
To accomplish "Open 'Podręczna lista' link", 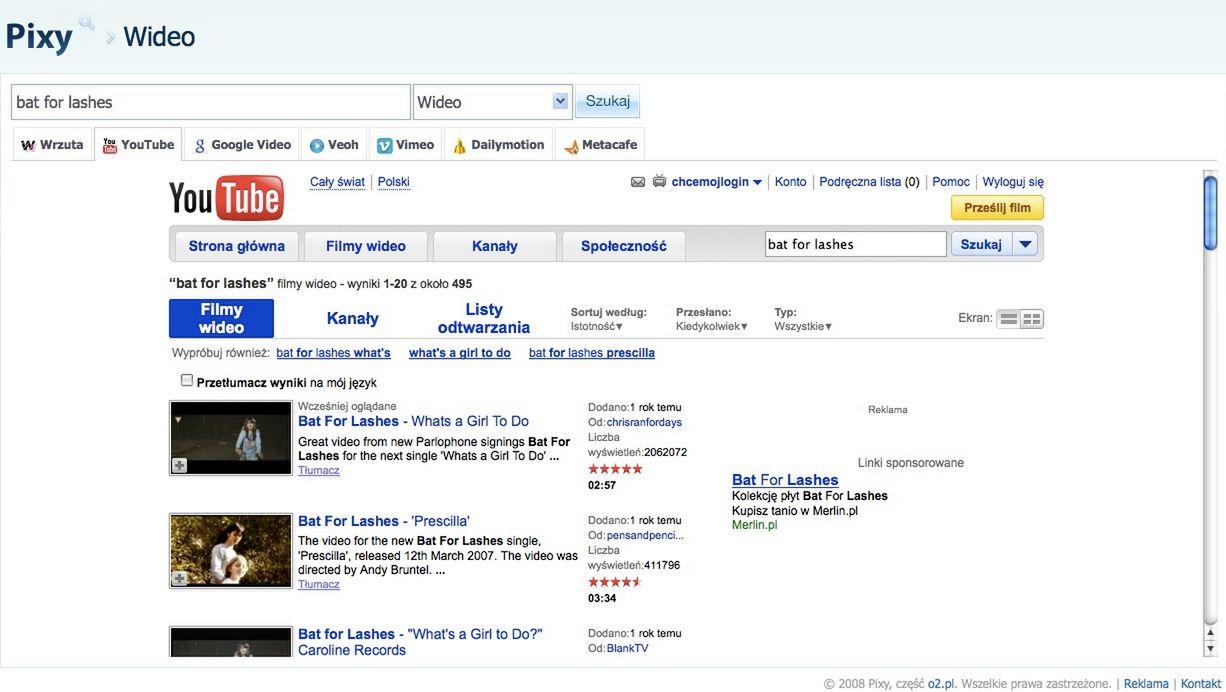I will 860,182.
